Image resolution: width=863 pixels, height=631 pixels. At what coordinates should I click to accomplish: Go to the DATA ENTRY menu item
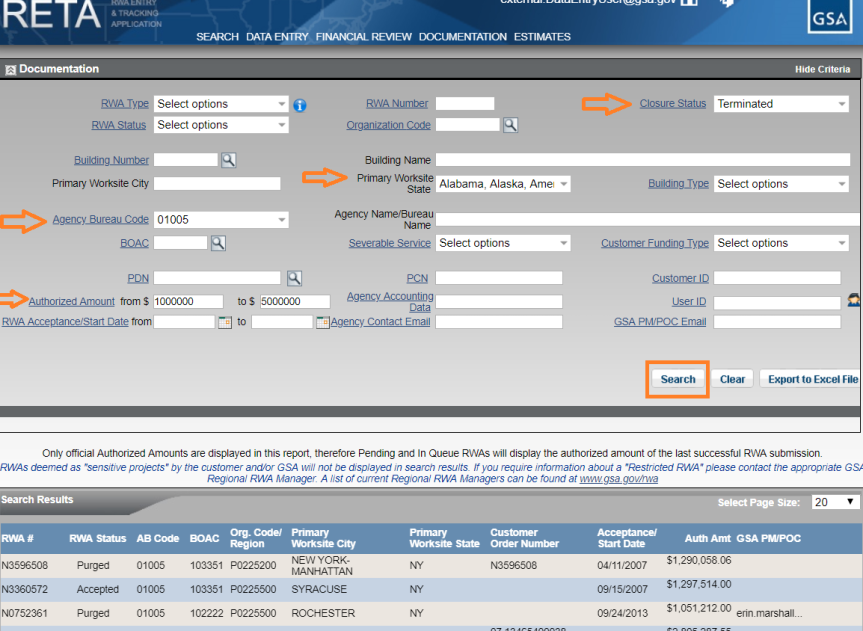tap(277, 36)
